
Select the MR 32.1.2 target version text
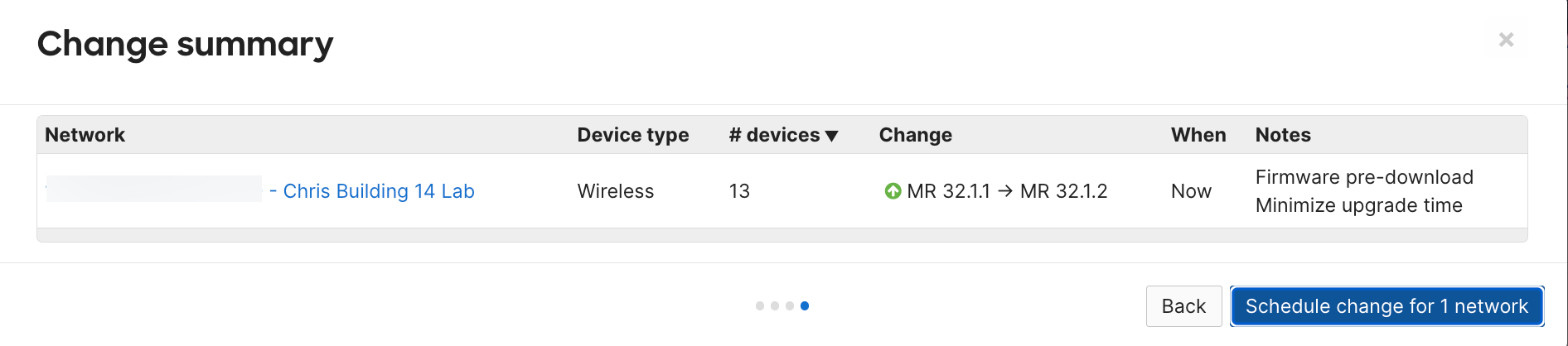click(1063, 191)
